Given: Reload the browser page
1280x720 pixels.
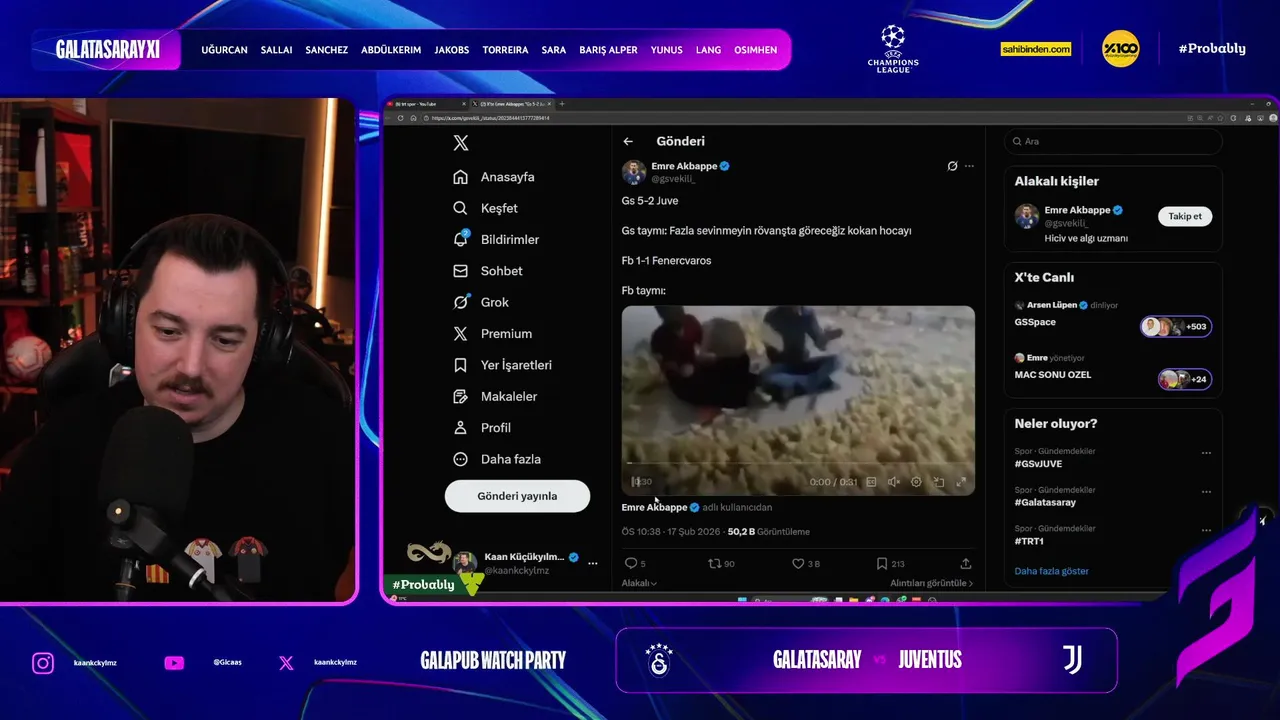Looking at the screenshot, I should tap(401, 118).
